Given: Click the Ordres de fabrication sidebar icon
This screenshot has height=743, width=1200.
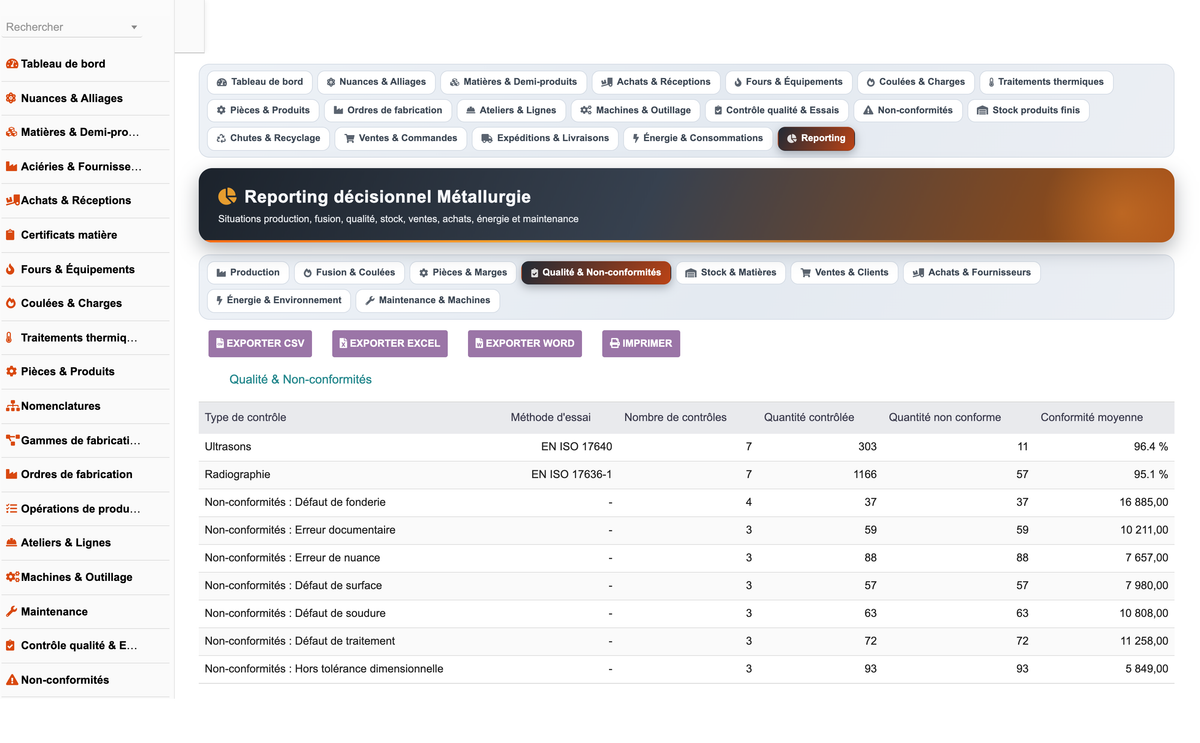Looking at the screenshot, I should point(12,474).
